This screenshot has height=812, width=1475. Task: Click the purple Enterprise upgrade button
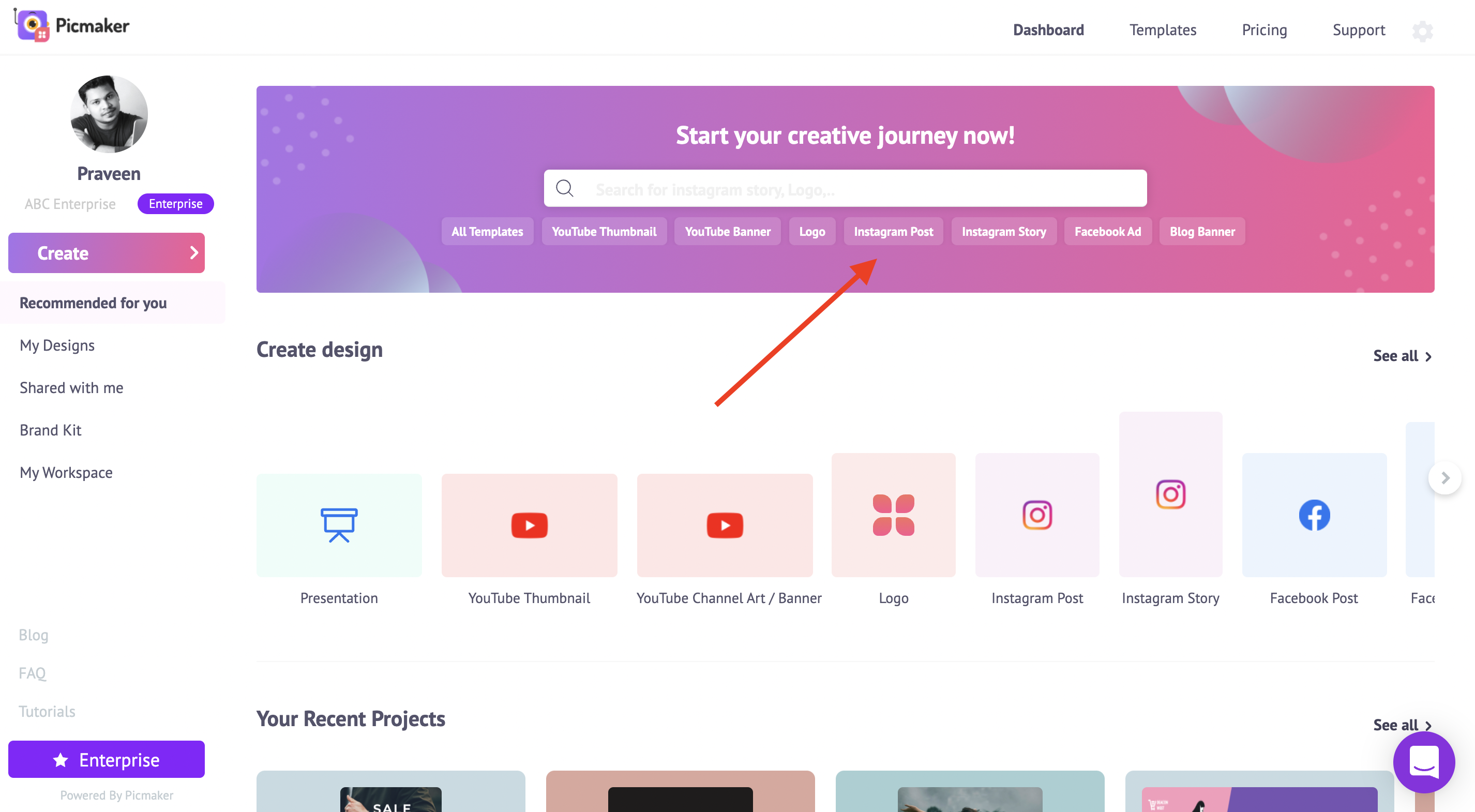[106, 759]
